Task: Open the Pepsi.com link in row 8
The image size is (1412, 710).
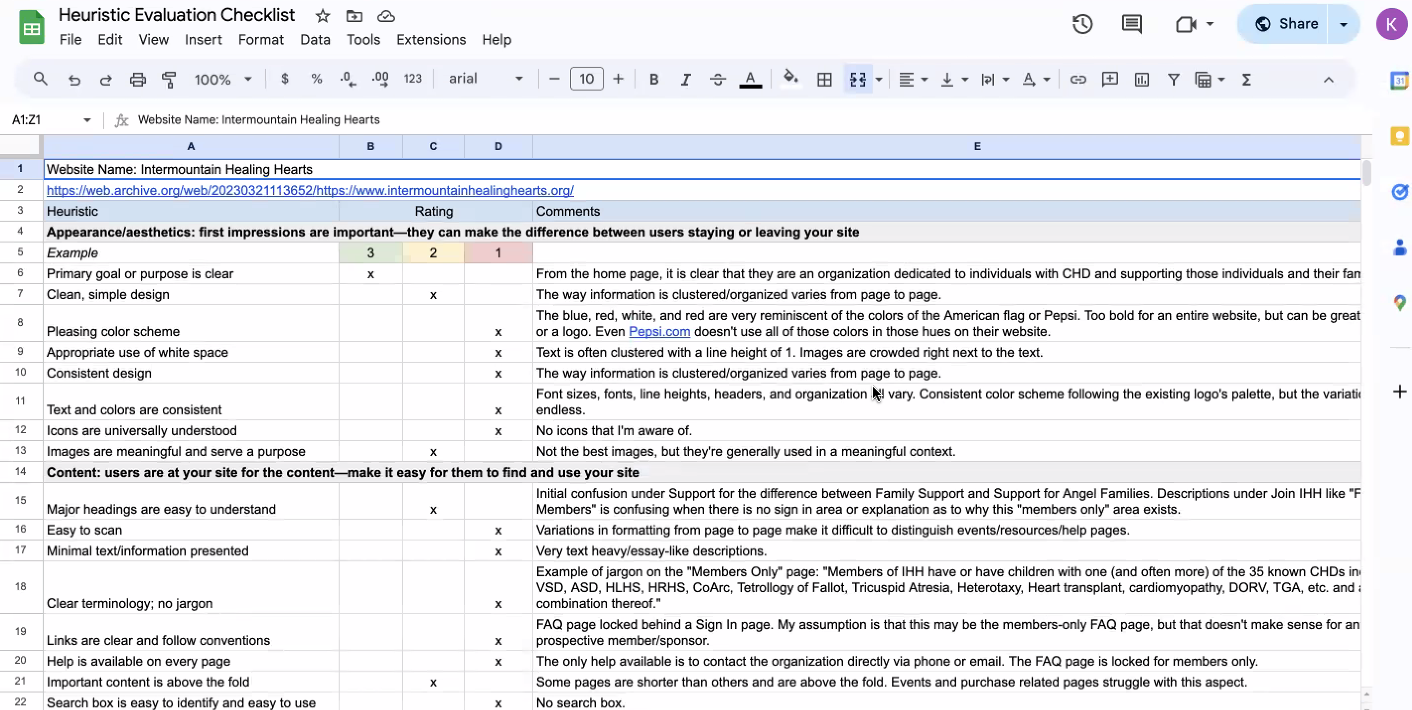Action: [659, 332]
